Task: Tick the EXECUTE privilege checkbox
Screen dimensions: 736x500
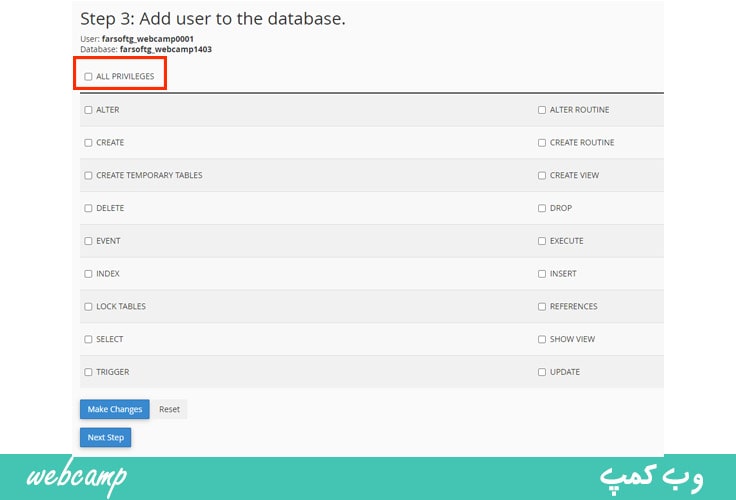Action: [542, 241]
